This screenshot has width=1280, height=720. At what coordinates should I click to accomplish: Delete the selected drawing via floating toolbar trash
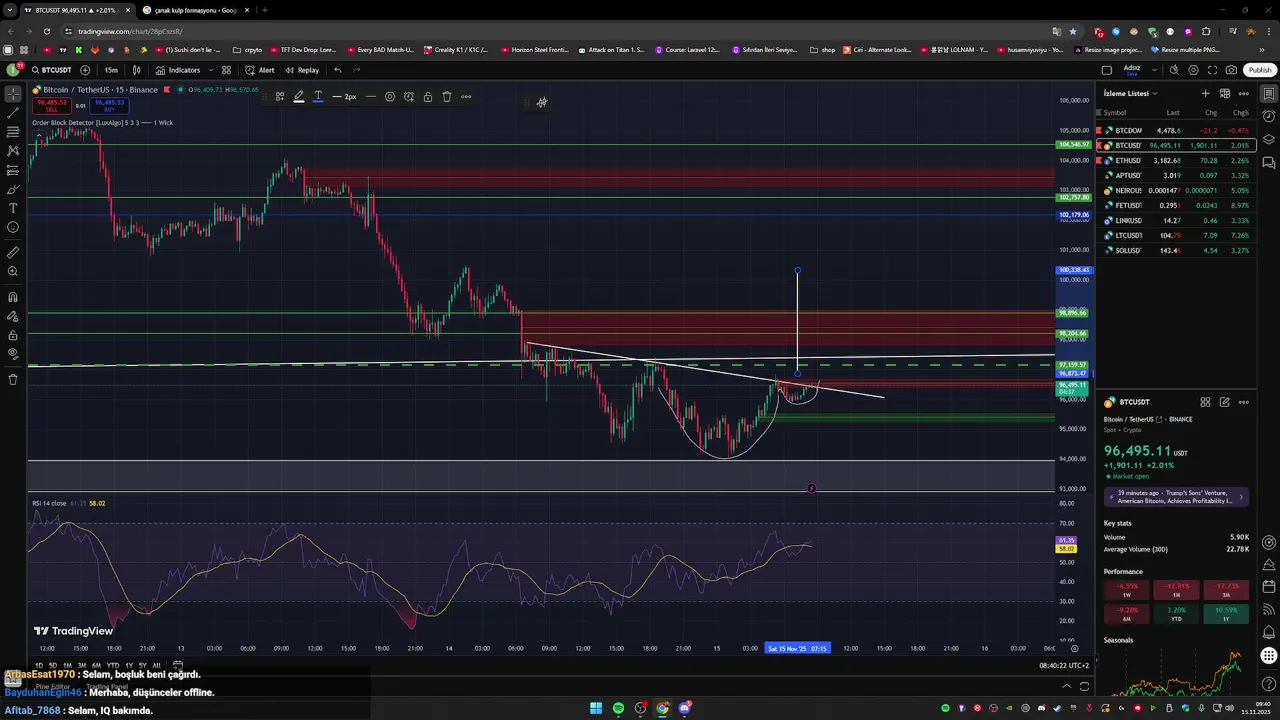pos(447,97)
